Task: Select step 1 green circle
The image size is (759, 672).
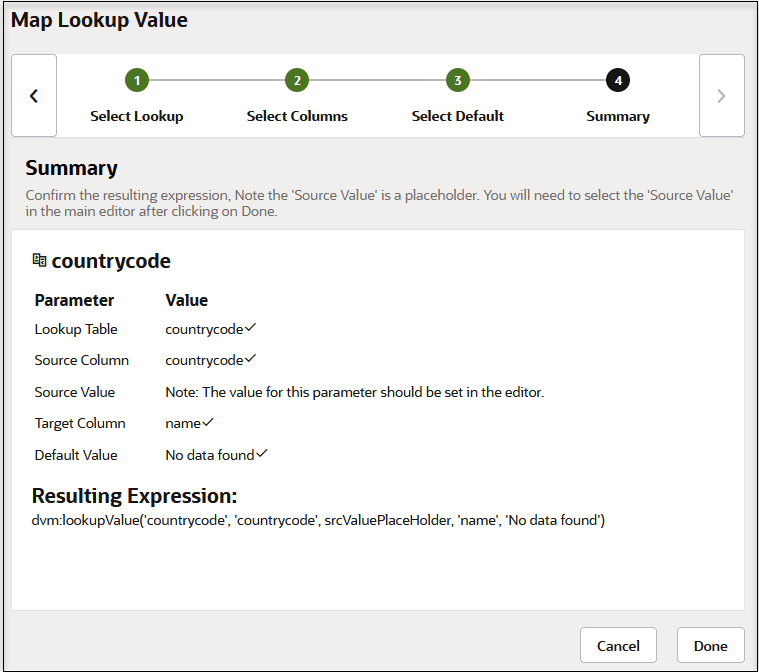Action: (x=137, y=80)
